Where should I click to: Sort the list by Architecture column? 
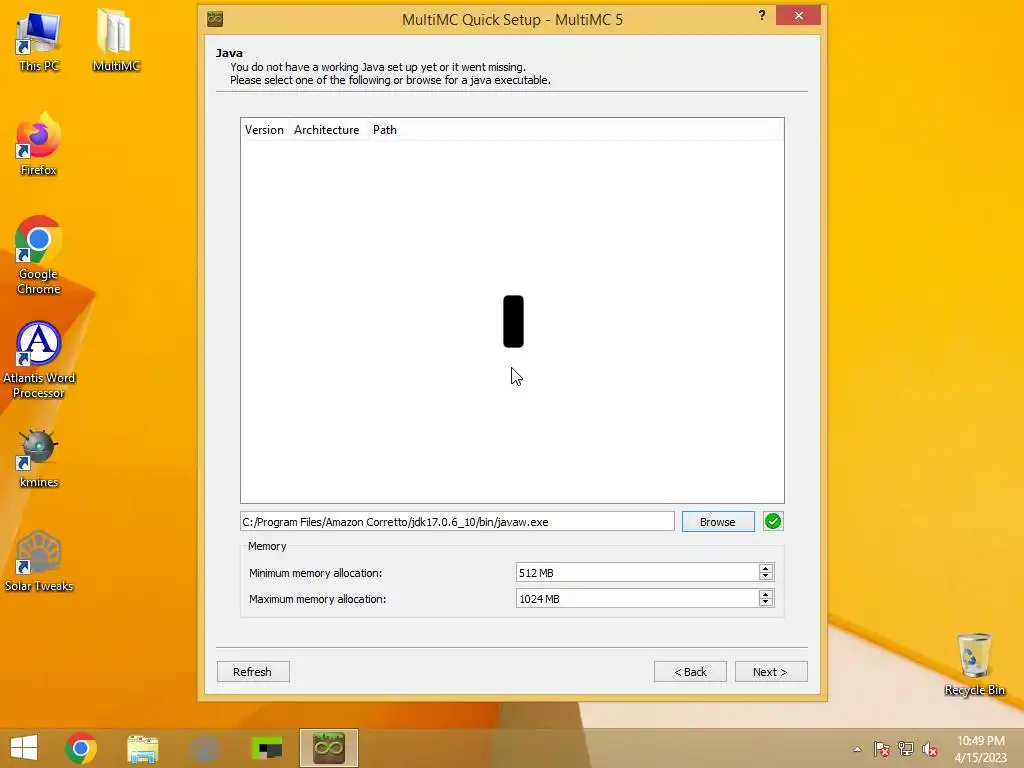327,130
